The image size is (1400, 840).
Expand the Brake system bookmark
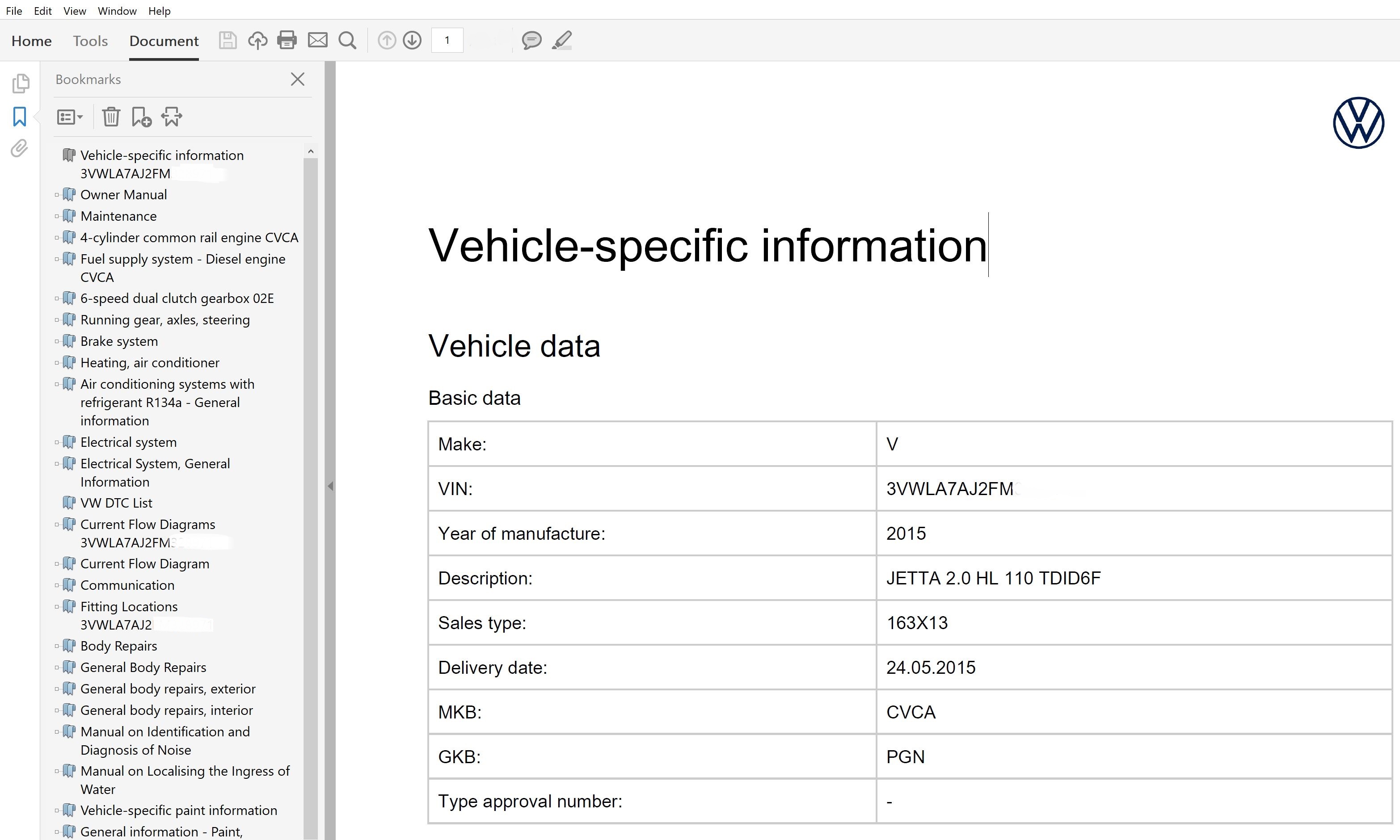pyautogui.click(x=57, y=341)
